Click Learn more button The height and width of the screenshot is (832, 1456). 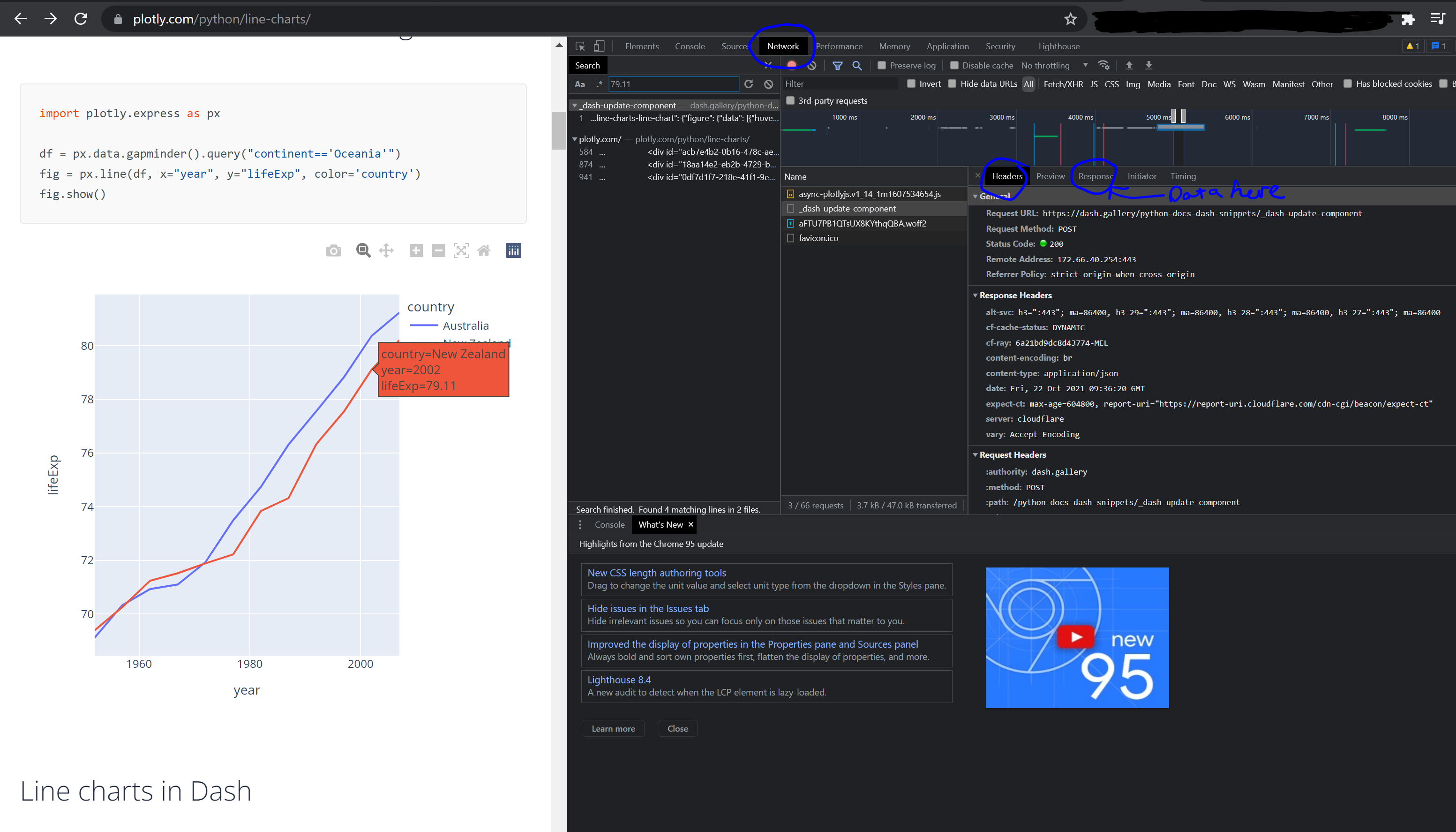click(x=613, y=728)
